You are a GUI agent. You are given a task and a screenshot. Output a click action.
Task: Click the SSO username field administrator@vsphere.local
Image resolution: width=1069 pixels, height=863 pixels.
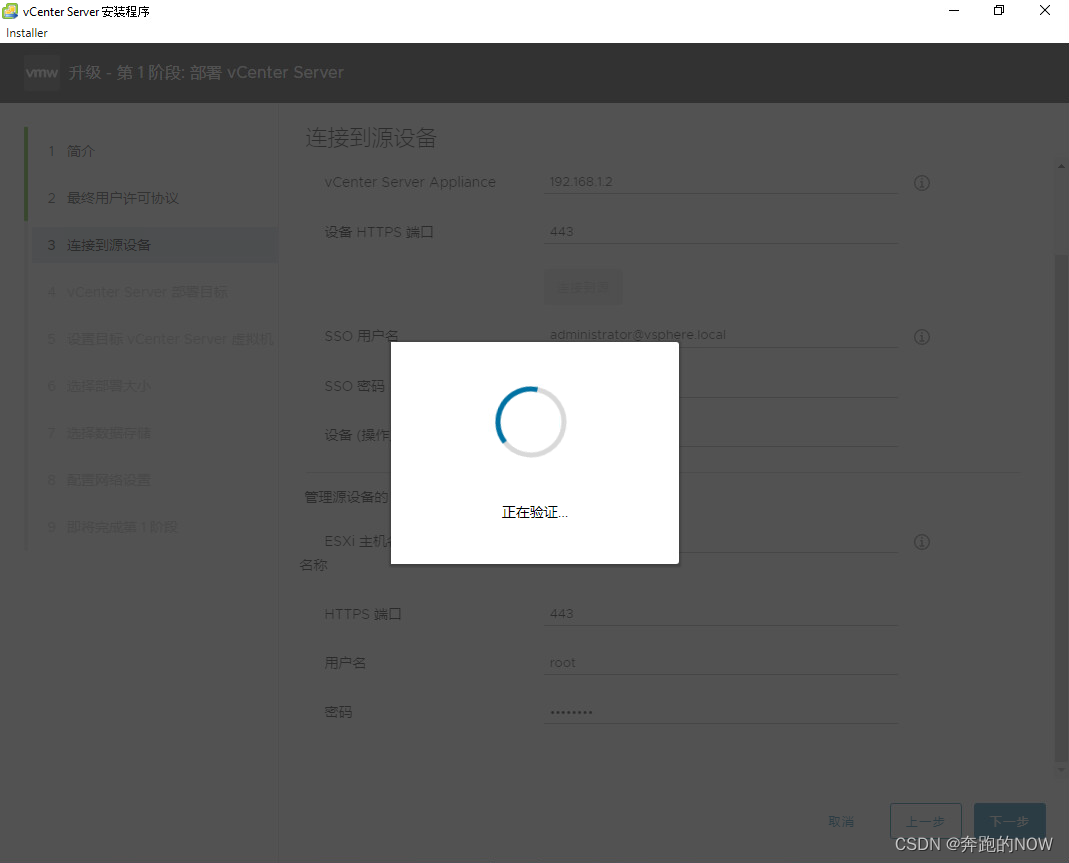(x=721, y=335)
